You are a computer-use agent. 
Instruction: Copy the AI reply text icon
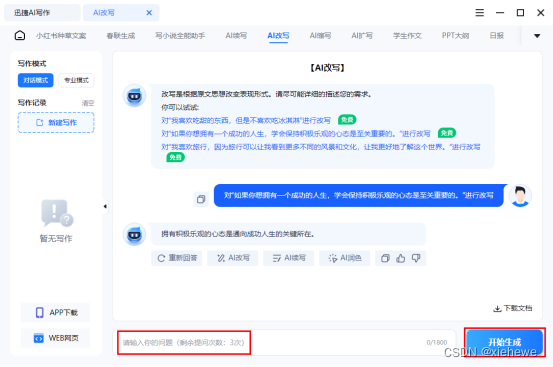[385, 258]
